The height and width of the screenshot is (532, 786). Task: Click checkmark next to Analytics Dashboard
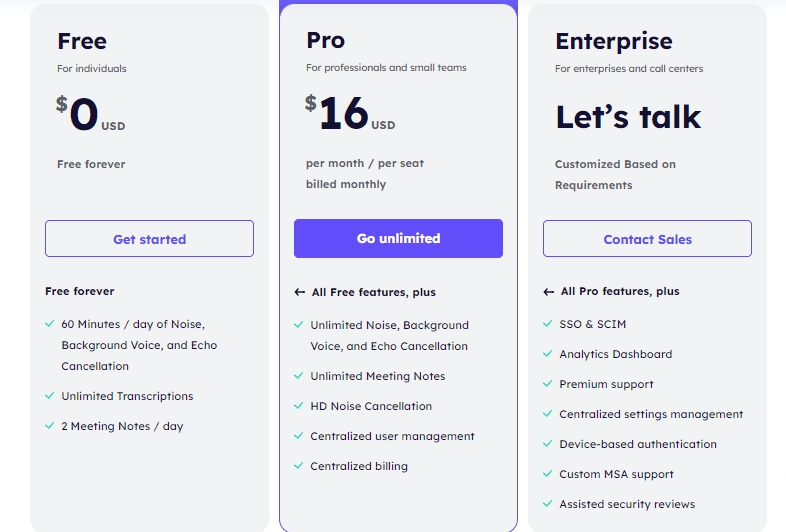pyautogui.click(x=547, y=353)
